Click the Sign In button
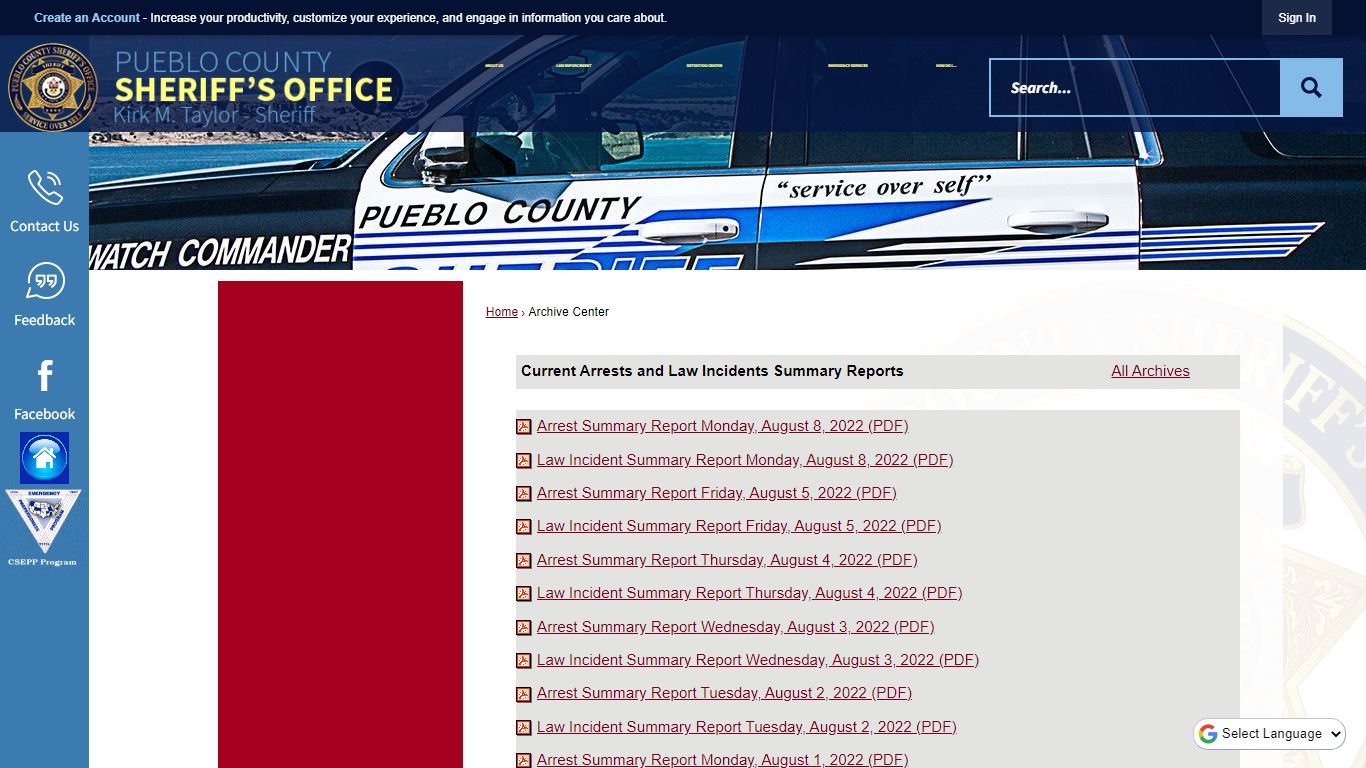The height and width of the screenshot is (768, 1366). pos(1297,18)
